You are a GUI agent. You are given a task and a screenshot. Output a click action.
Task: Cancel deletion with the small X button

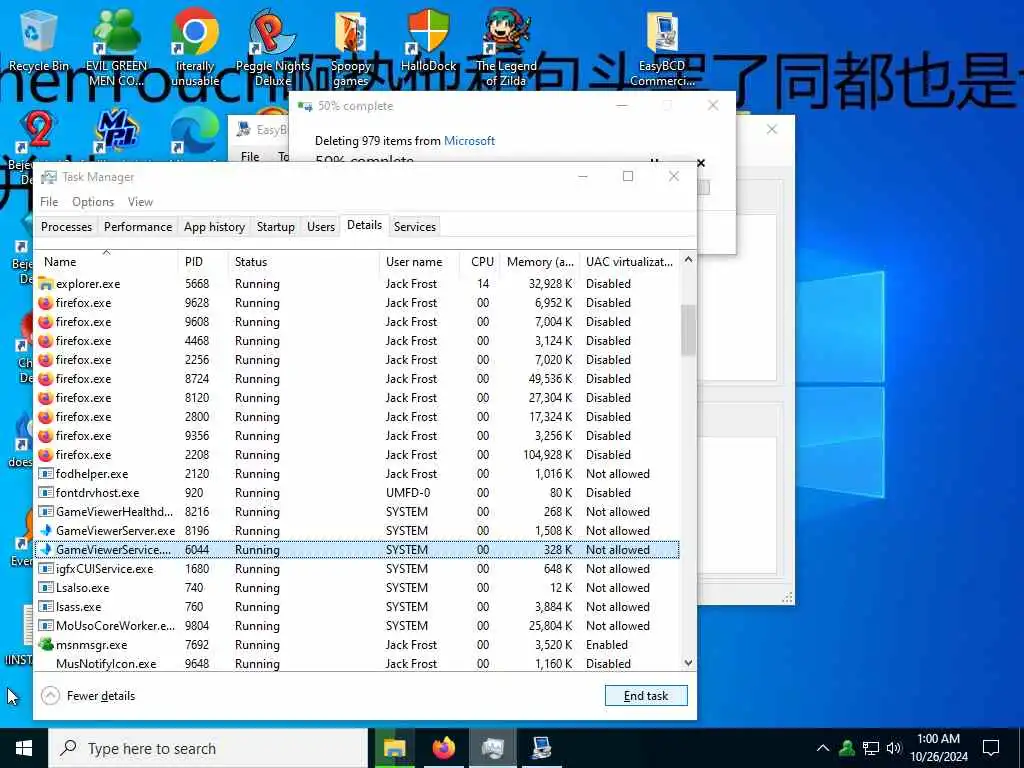[x=701, y=163]
